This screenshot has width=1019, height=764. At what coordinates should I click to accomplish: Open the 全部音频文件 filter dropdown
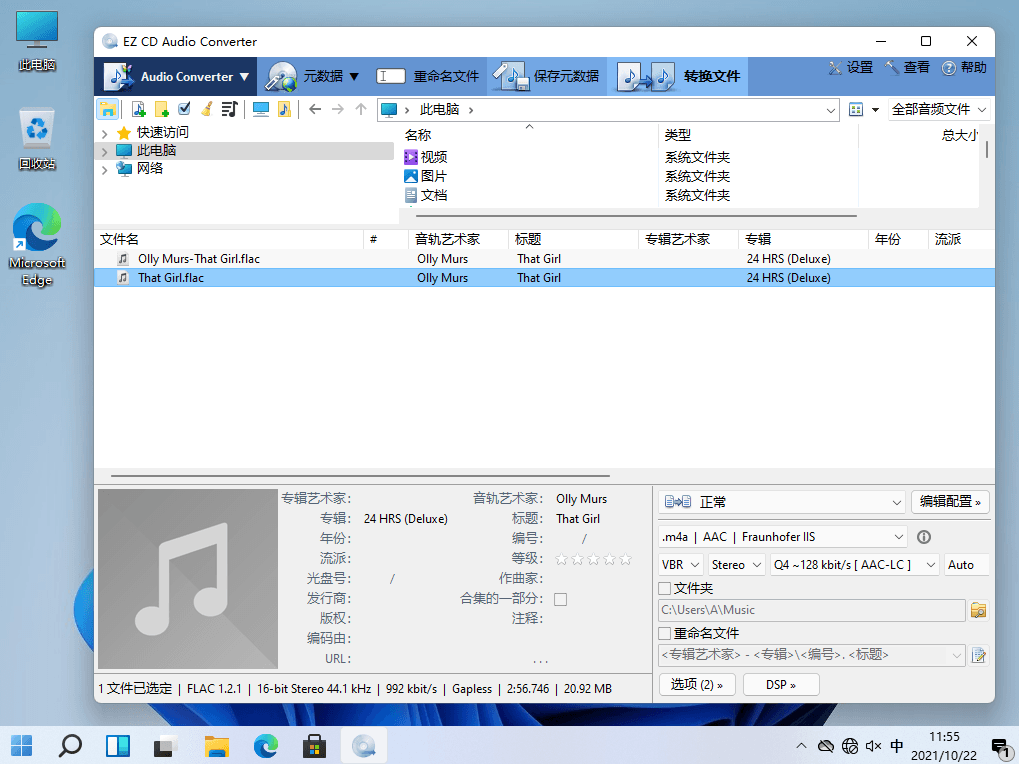pyautogui.click(x=938, y=110)
